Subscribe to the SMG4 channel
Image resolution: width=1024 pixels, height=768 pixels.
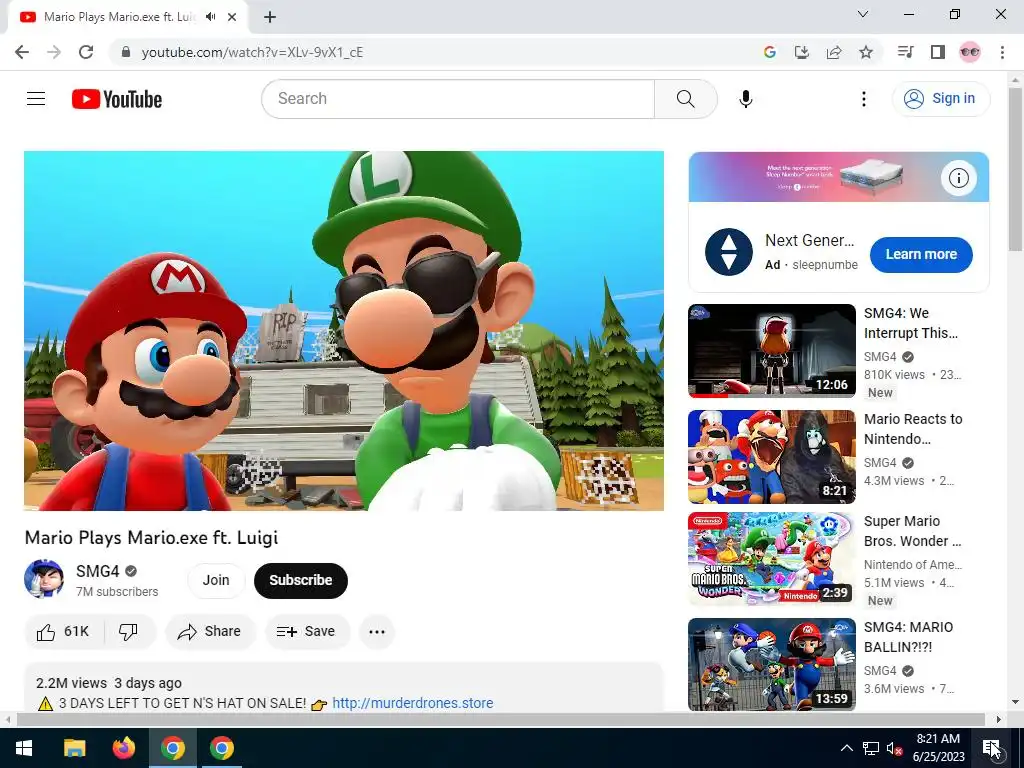point(300,580)
